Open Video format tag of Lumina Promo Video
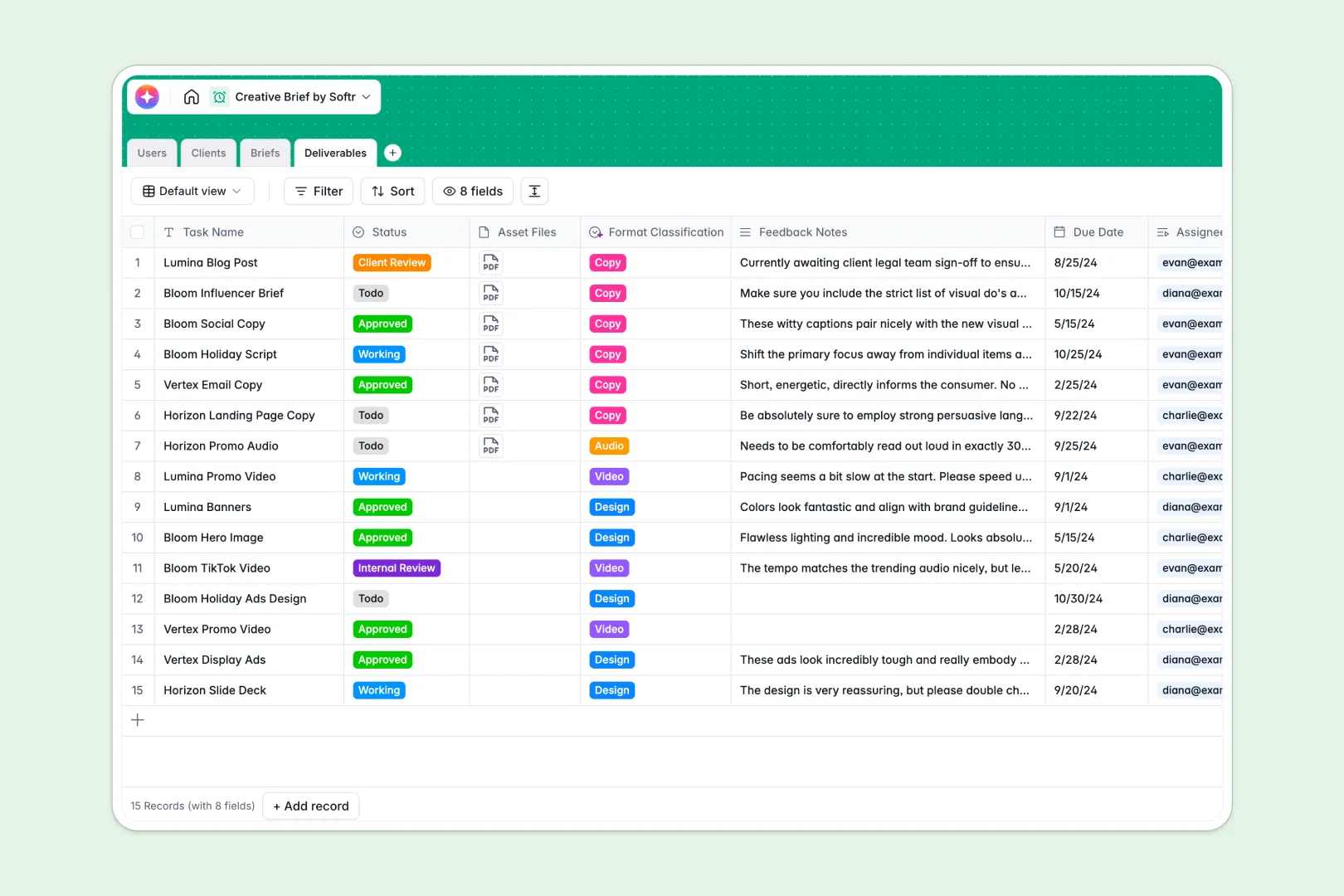This screenshot has width=1344, height=896. (609, 477)
